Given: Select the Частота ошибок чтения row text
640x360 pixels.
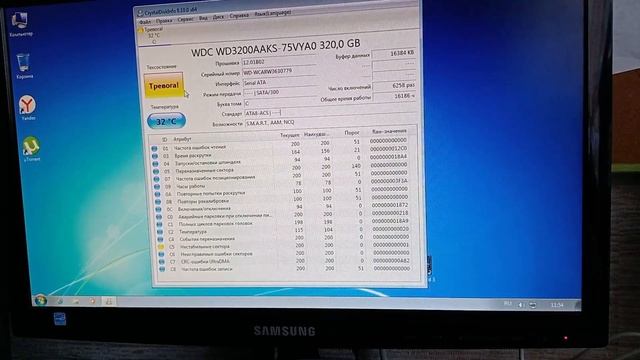Looking at the screenshot, I should pyautogui.click(x=200, y=147).
